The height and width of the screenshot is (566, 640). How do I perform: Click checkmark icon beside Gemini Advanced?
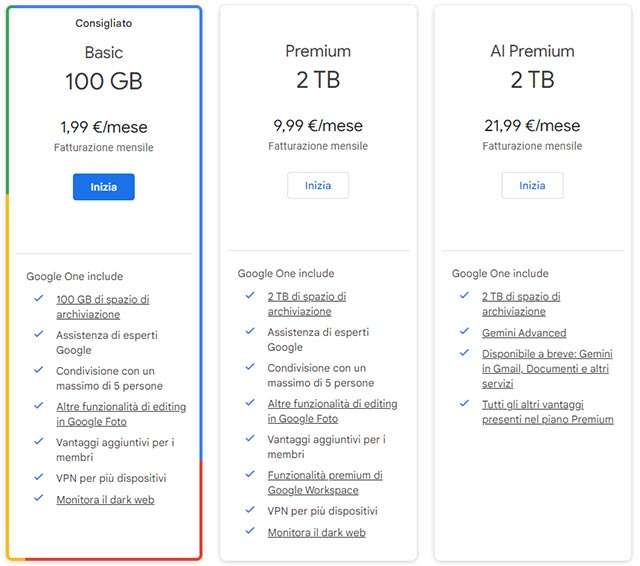pos(463,331)
